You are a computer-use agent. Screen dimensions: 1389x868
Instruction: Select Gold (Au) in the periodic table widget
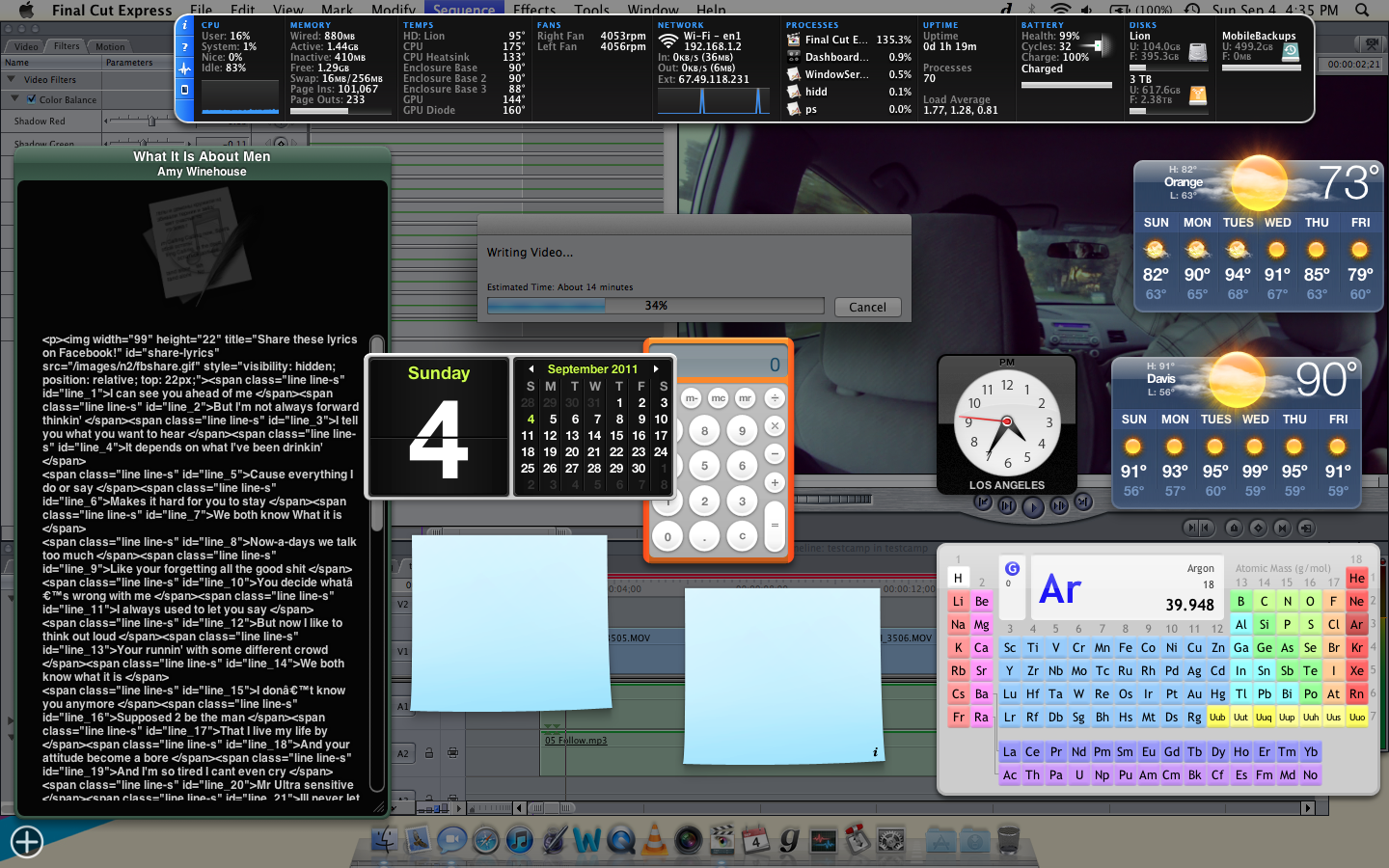[x=1194, y=693]
